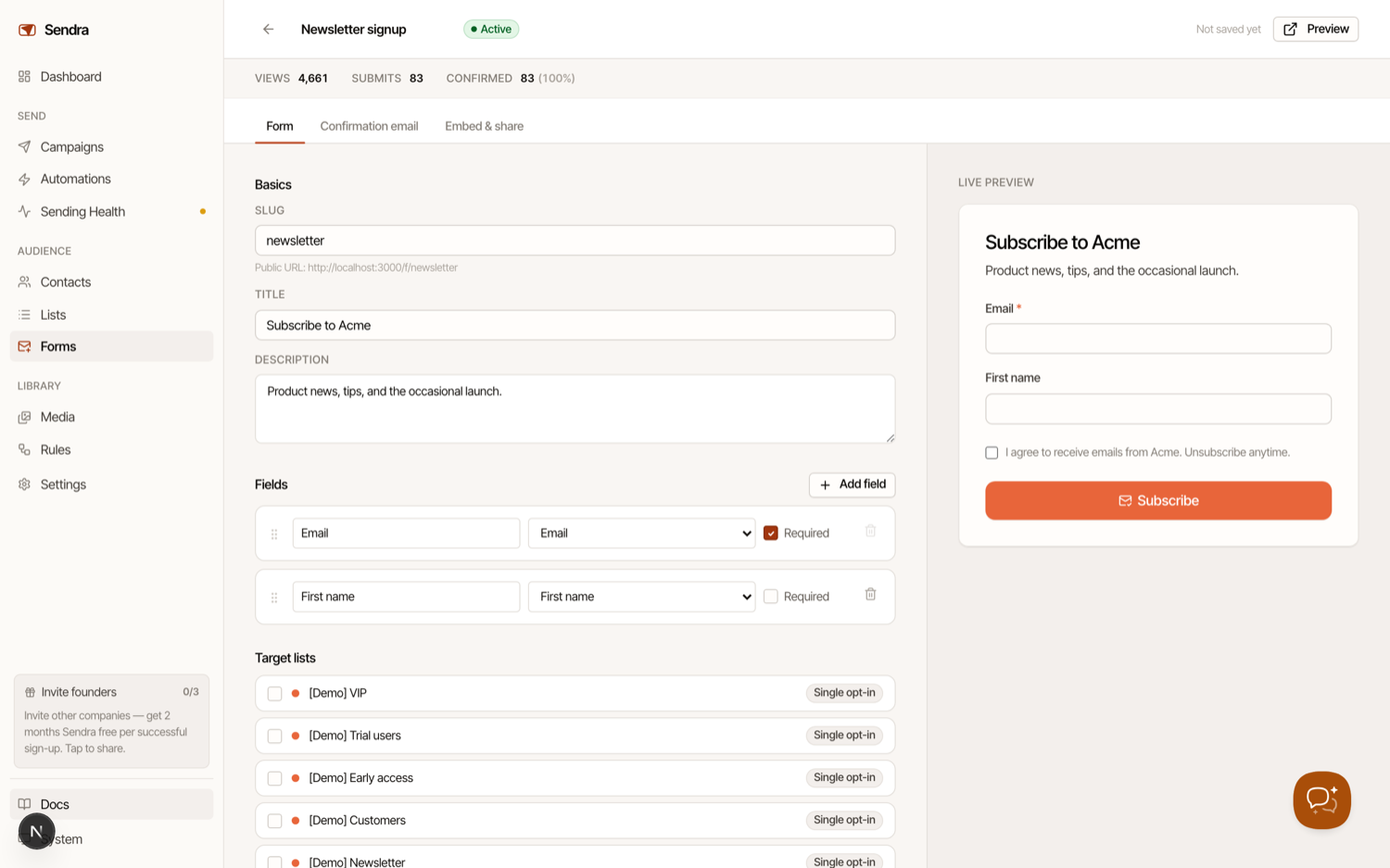Toggle Required checkbox for Email field
The image size is (1390, 868).
(x=771, y=534)
